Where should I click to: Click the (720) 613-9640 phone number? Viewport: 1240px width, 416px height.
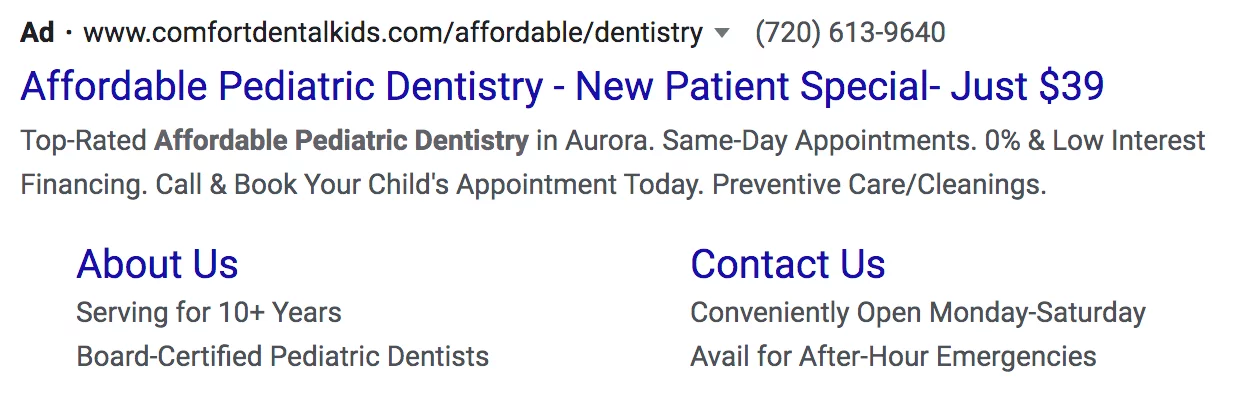pyautogui.click(x=850, y=33)
